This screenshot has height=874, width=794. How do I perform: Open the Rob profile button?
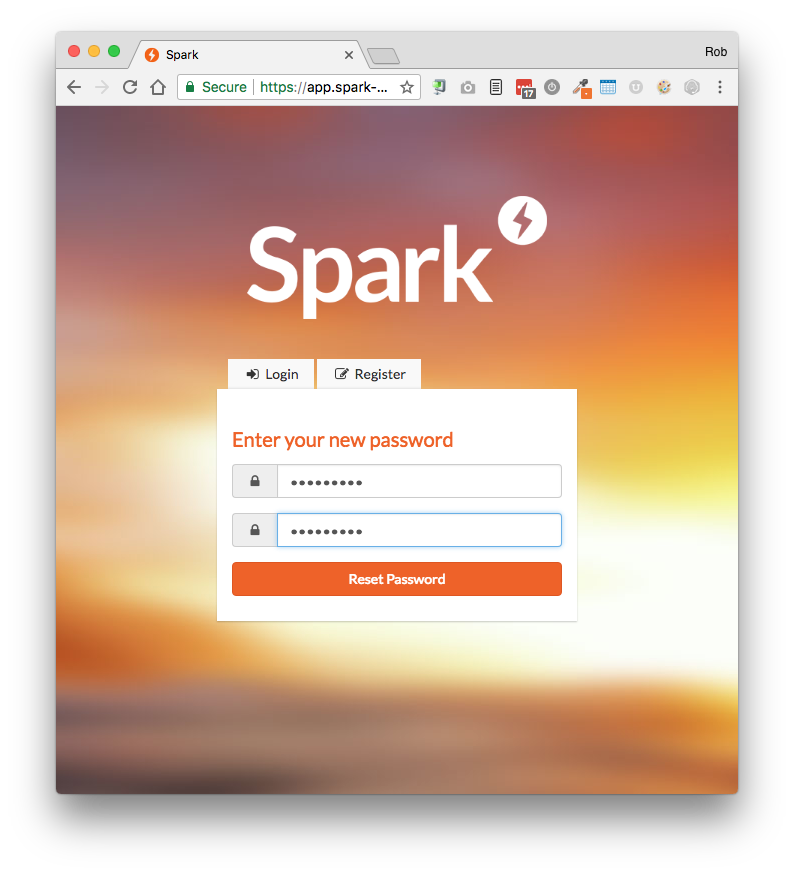pos(716,52)
